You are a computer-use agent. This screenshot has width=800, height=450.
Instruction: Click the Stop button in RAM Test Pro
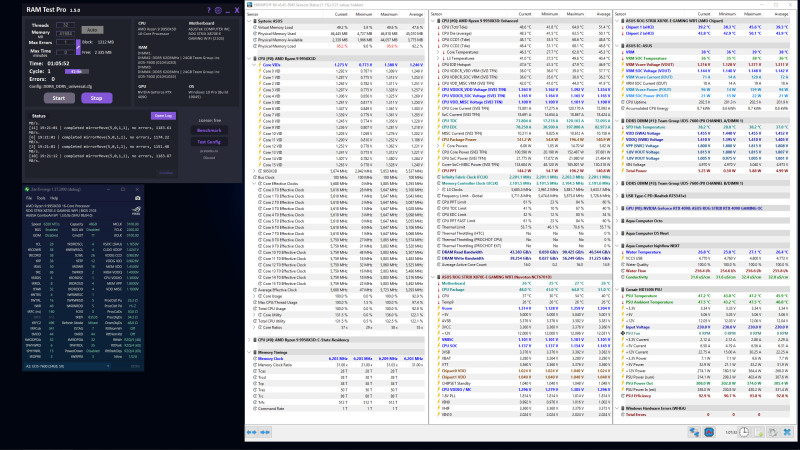pyautogui.click(x=96, y=98)
